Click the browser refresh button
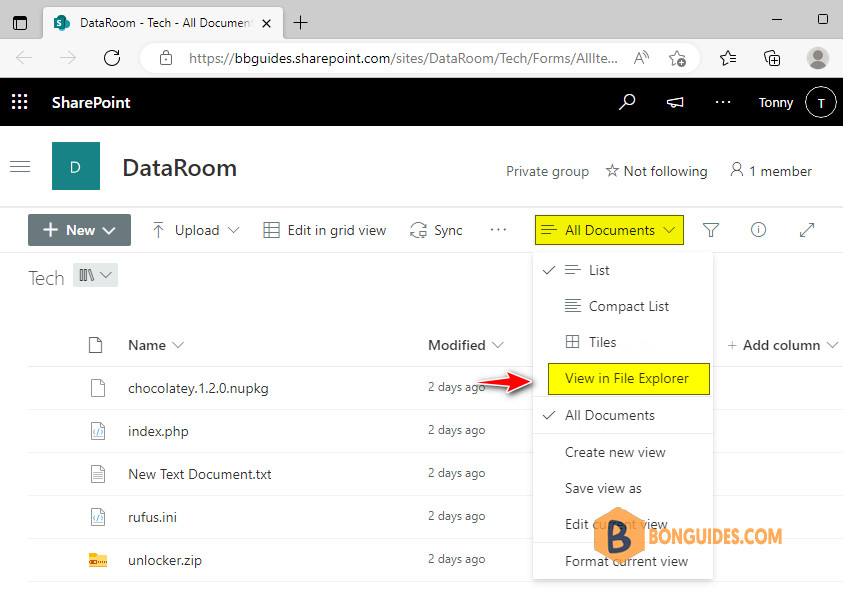The width and height of the screenshot is (843, 601). tap(112, 58)
